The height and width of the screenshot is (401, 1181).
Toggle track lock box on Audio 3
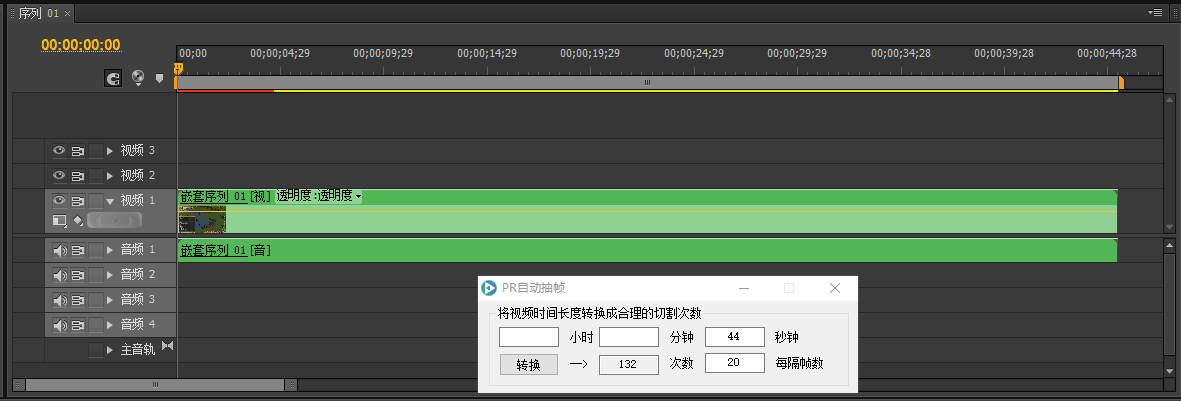(95, 300)
